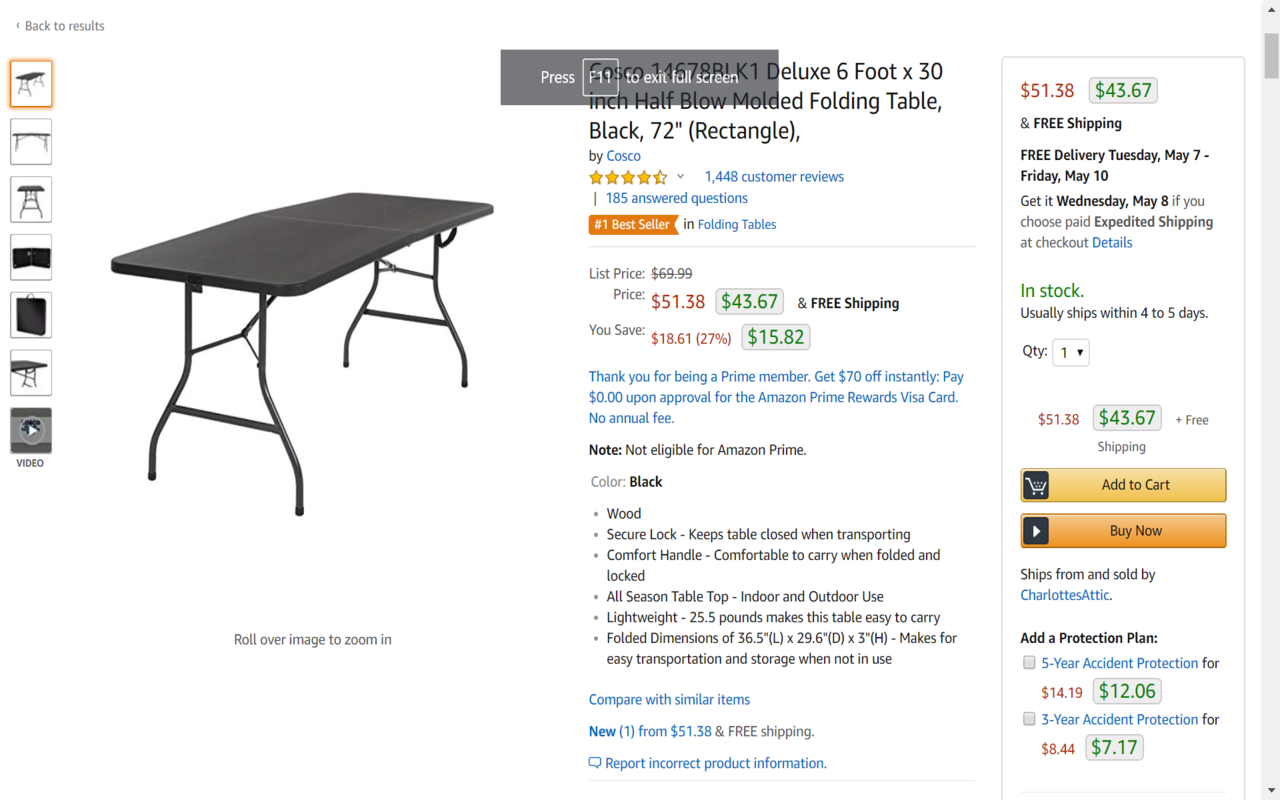Click the scrollbar down arrow
Screen dimensions: 1280x800
click(1271, 791)
